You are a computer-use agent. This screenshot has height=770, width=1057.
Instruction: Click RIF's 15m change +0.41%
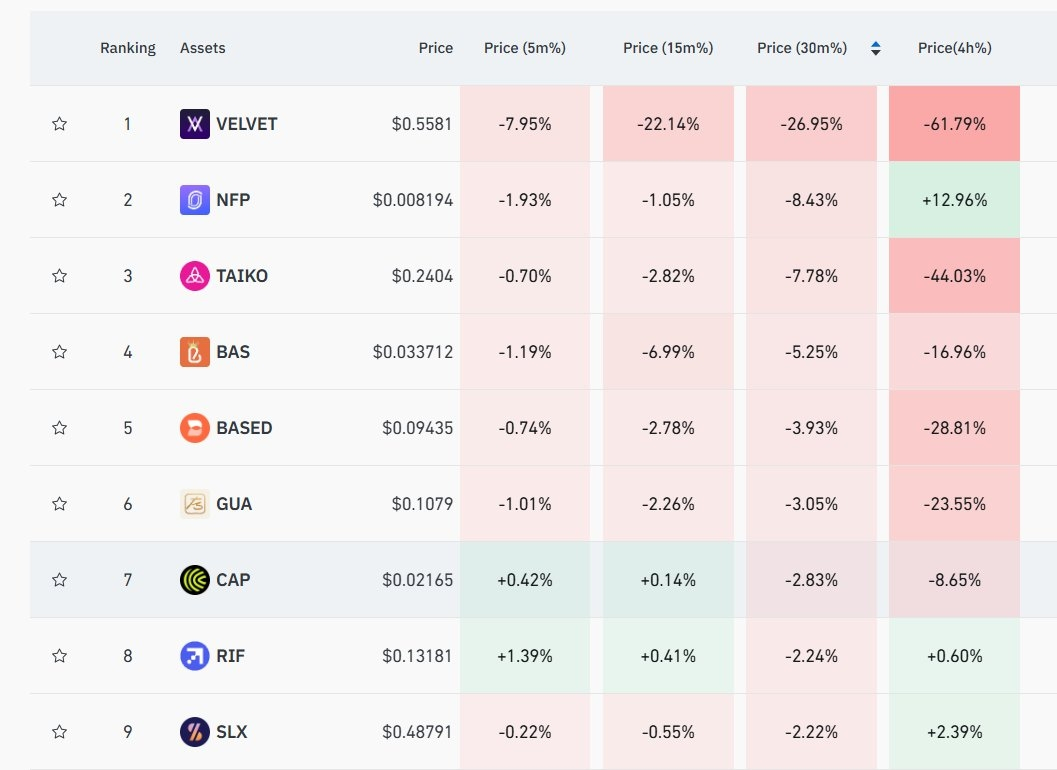point(668,656)
